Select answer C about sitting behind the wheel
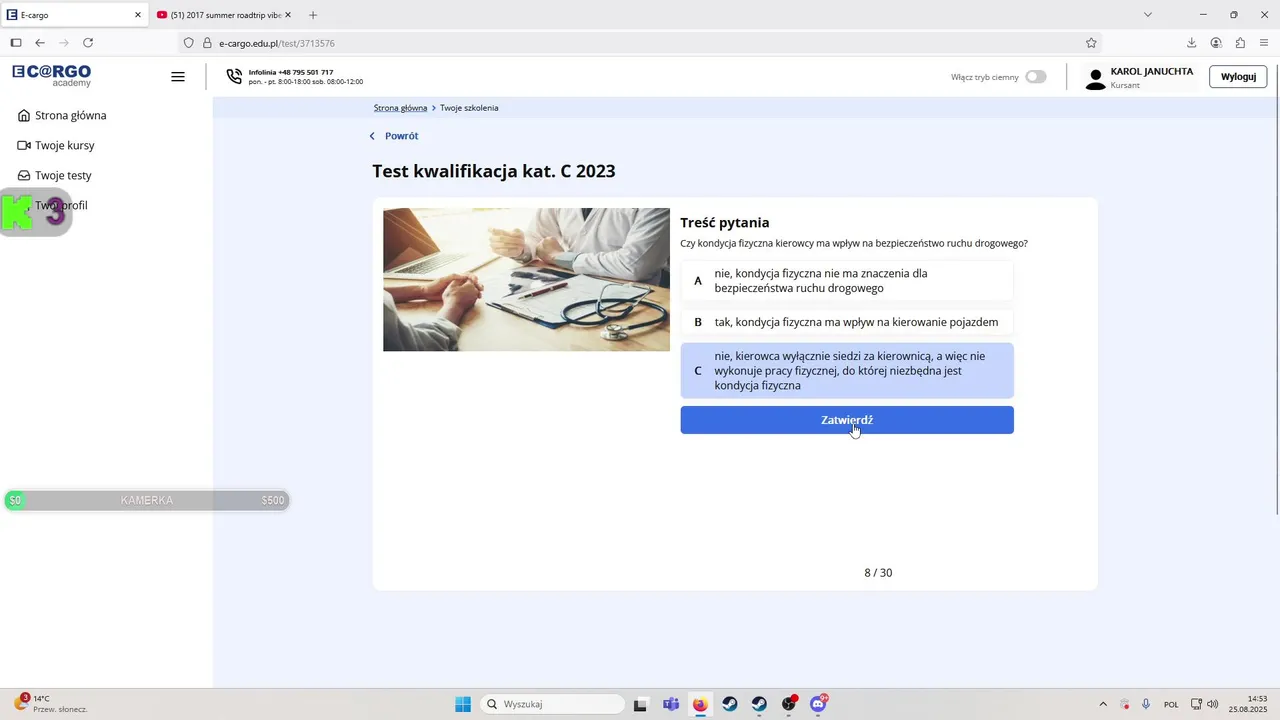 847,371
